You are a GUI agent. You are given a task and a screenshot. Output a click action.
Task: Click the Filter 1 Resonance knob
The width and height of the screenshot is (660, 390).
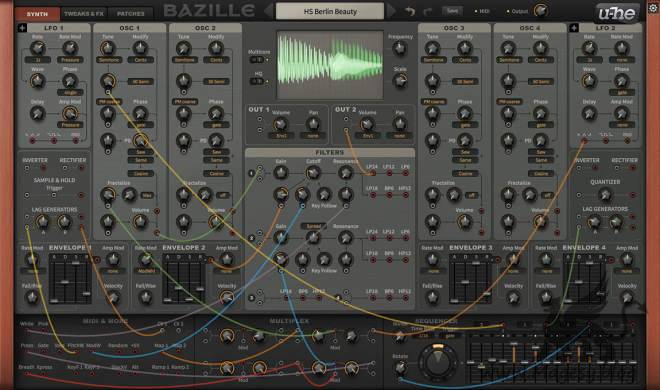pyautogui.click(x=346, y=173)
